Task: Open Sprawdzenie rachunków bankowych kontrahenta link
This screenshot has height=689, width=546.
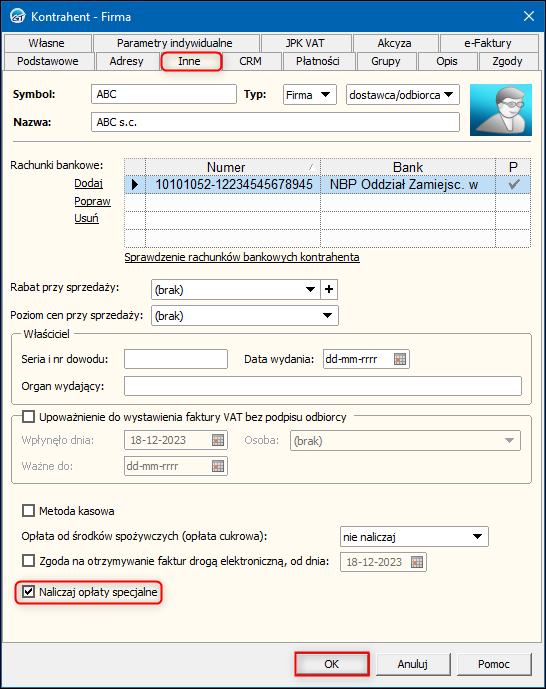Action: click(242, 257)
